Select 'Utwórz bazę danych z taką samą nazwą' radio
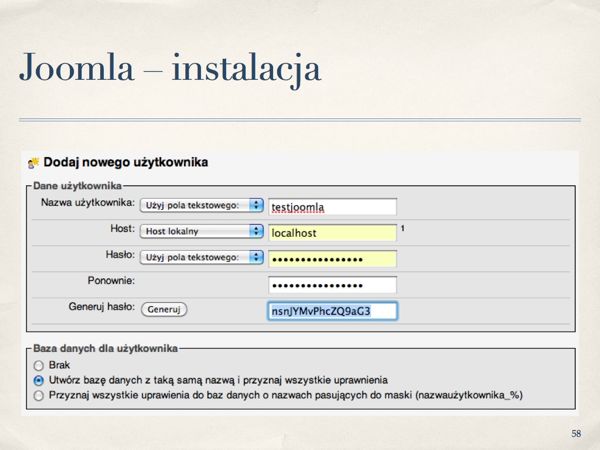Viewport: 600px width, 450px height. (x=38, y=381)
